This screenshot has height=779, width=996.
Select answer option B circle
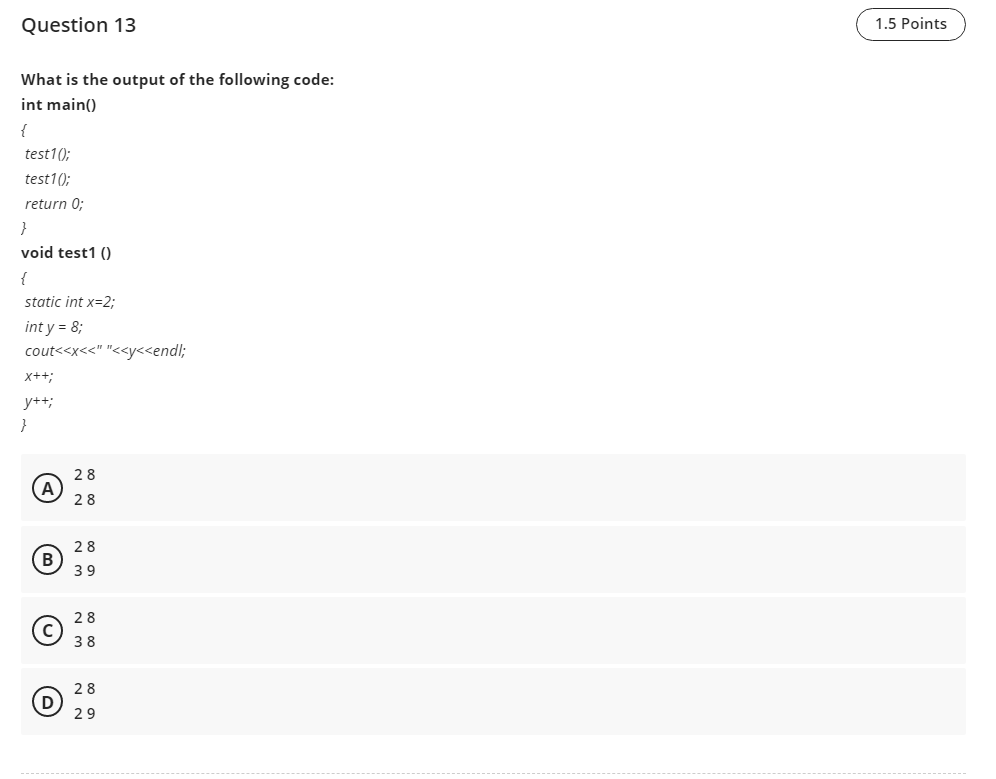pyautogui.click(x=47, y=559)
